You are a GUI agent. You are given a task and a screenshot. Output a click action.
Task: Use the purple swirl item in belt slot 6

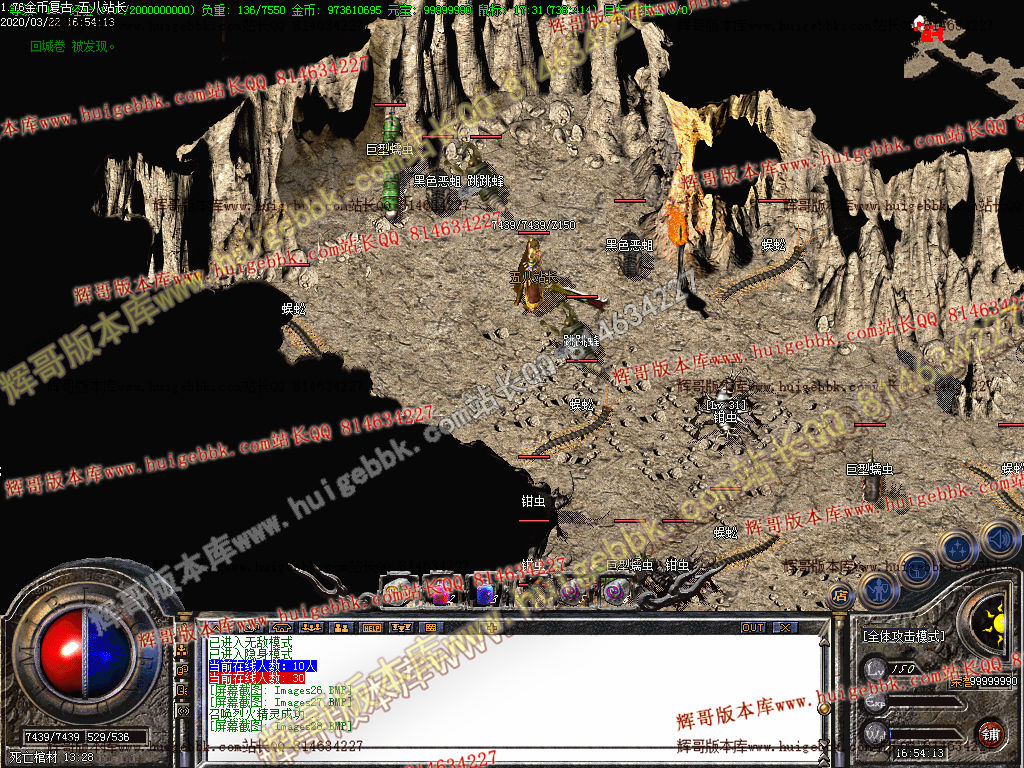click(x=613, y=592)
